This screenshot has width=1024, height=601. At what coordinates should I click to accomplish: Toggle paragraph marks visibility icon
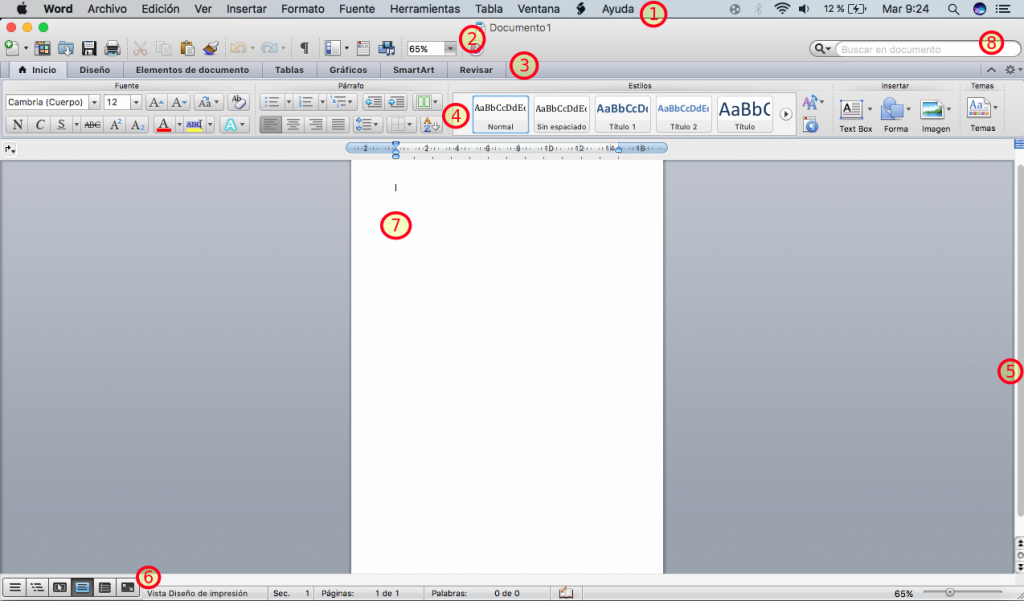tap(303, 47)
